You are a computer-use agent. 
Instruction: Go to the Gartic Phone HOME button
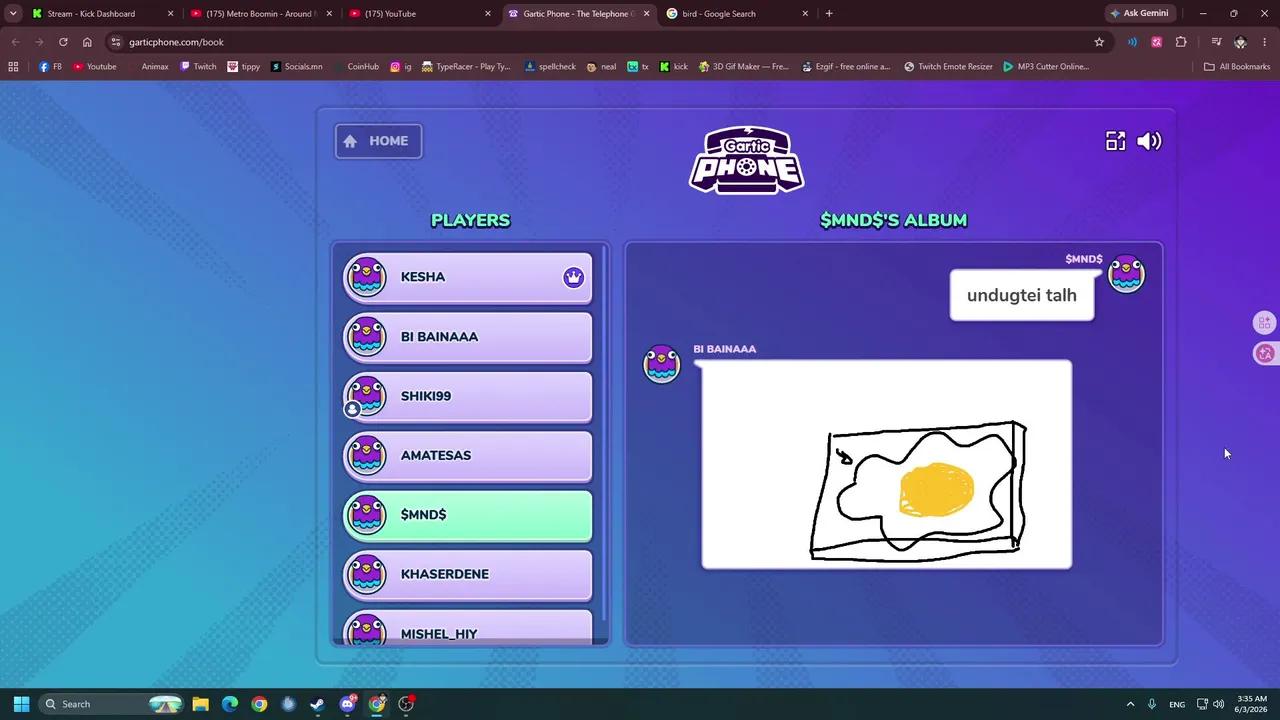pyautogui.click(x=378, y=141)
